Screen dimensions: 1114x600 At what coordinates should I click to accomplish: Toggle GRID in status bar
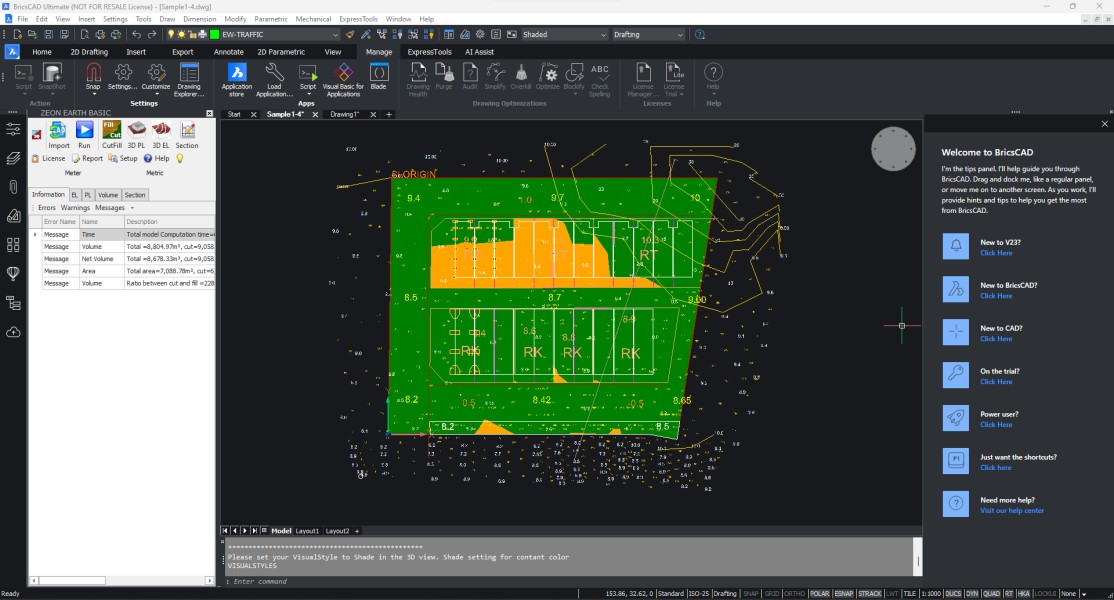click(772, 594)
